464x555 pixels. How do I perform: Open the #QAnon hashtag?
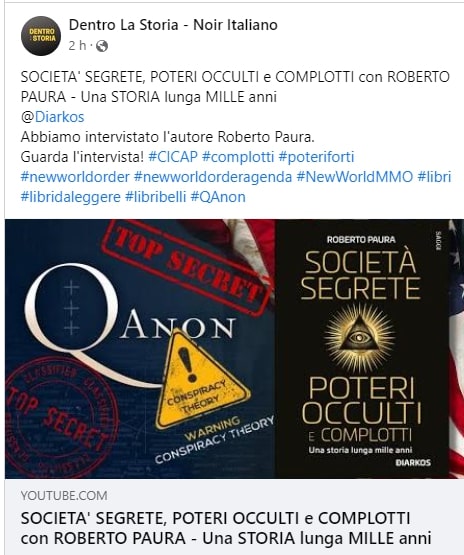point(218,197)
